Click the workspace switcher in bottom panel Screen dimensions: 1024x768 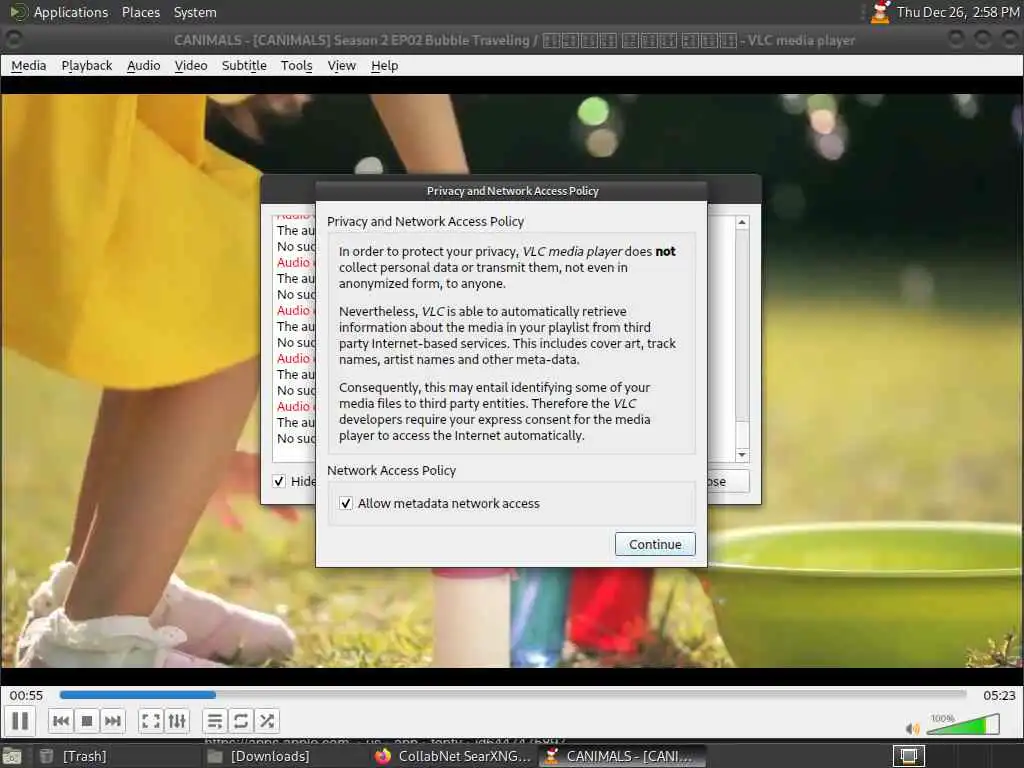(x=908, y=756)
